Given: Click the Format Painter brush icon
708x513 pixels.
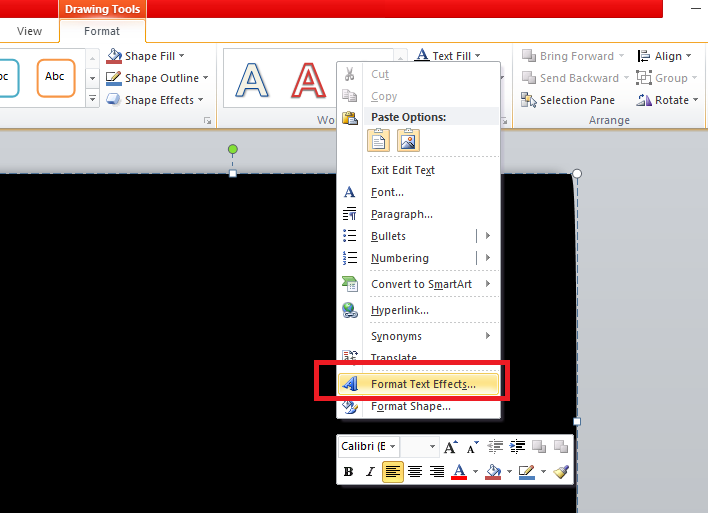Looking at the screenshot, I should (561, 472).
